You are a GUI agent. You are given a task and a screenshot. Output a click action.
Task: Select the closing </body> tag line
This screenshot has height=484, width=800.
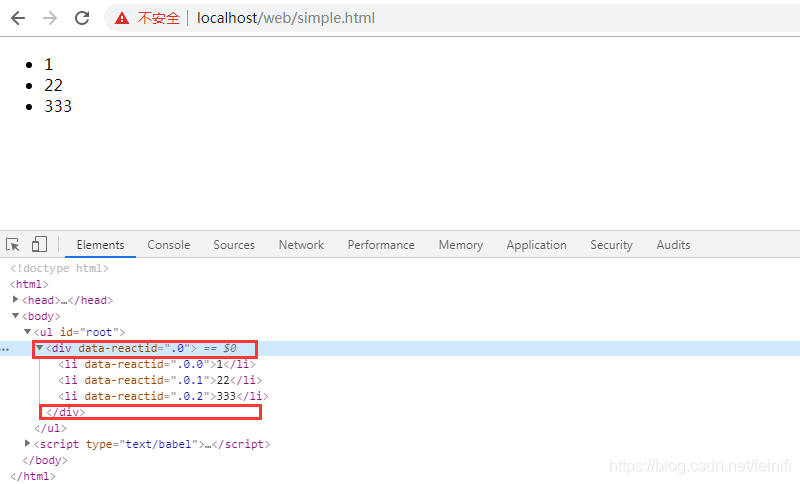pos(45,460)
